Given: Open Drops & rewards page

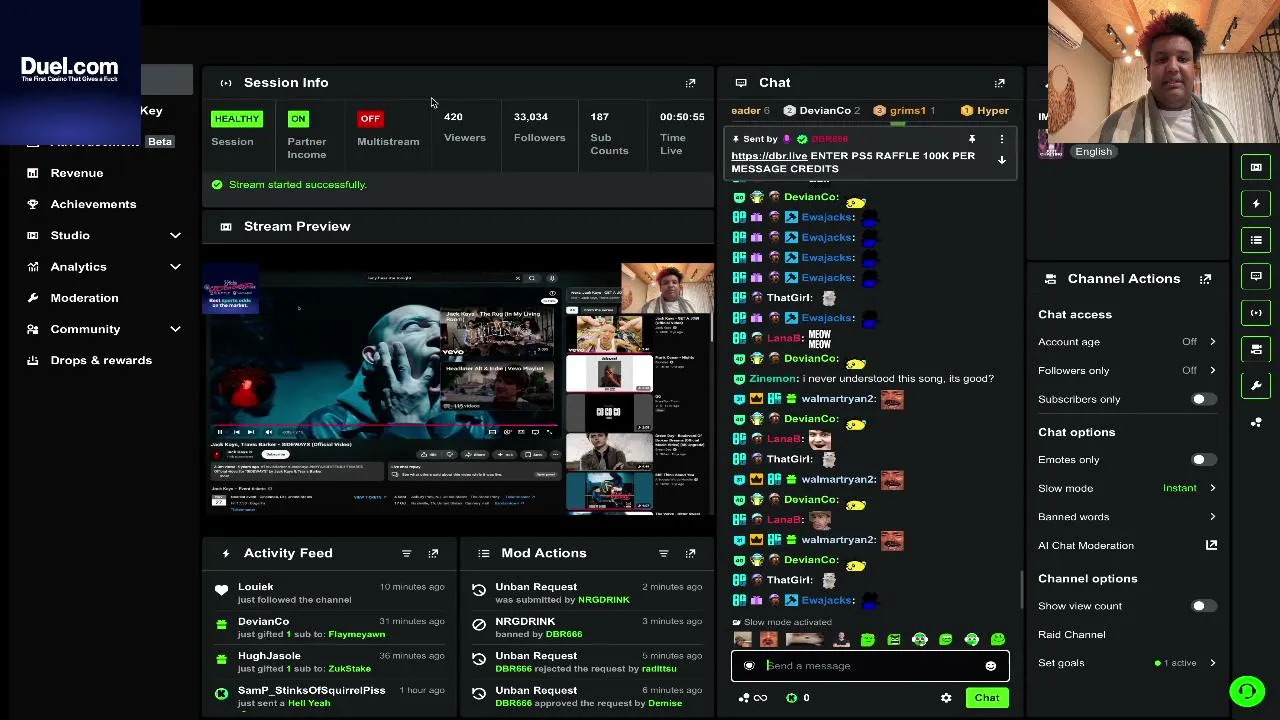Looking at the screenshot, I should [x=101, y=360].
